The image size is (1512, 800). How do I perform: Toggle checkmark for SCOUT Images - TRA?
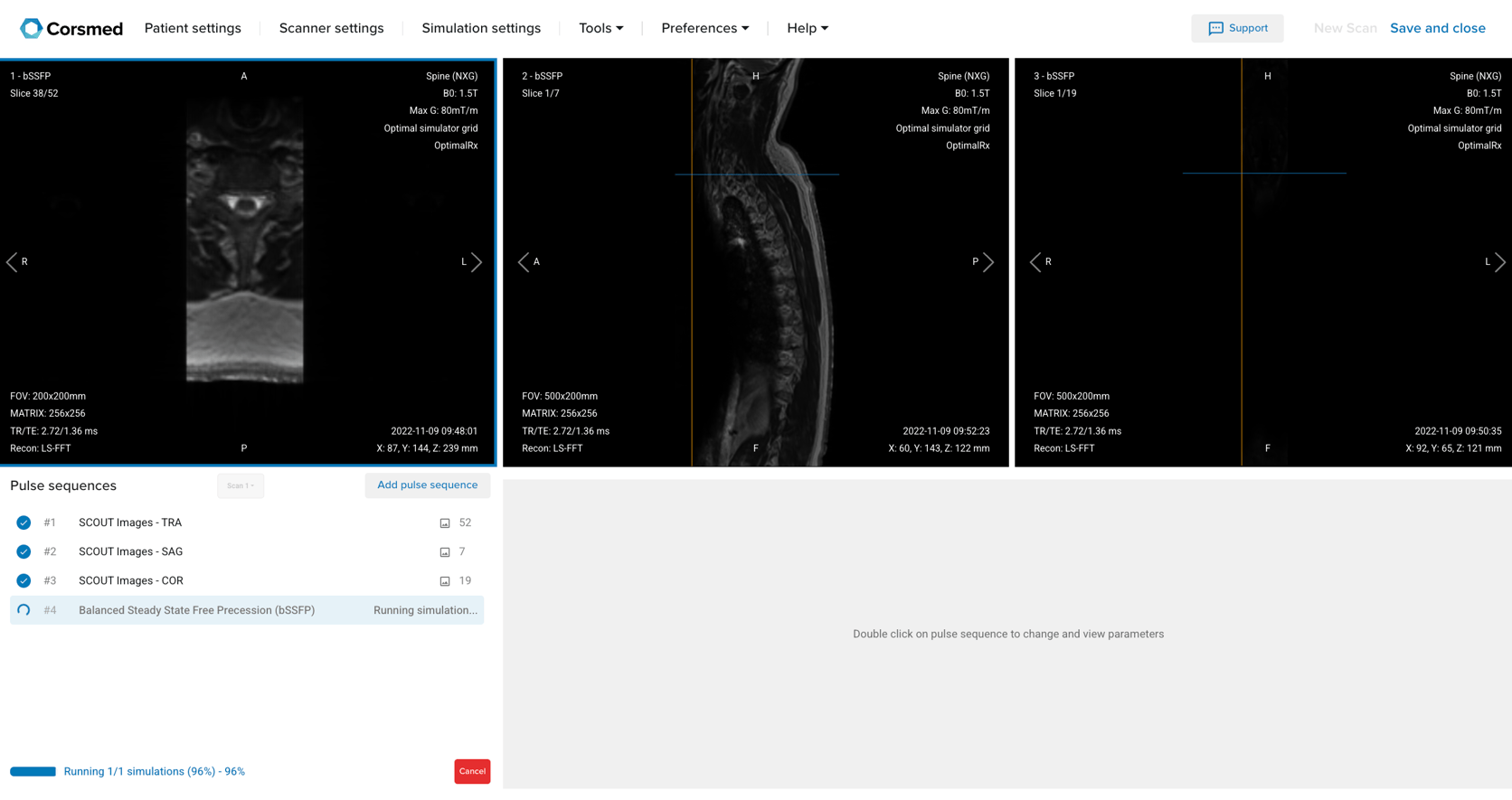[24, 522]
